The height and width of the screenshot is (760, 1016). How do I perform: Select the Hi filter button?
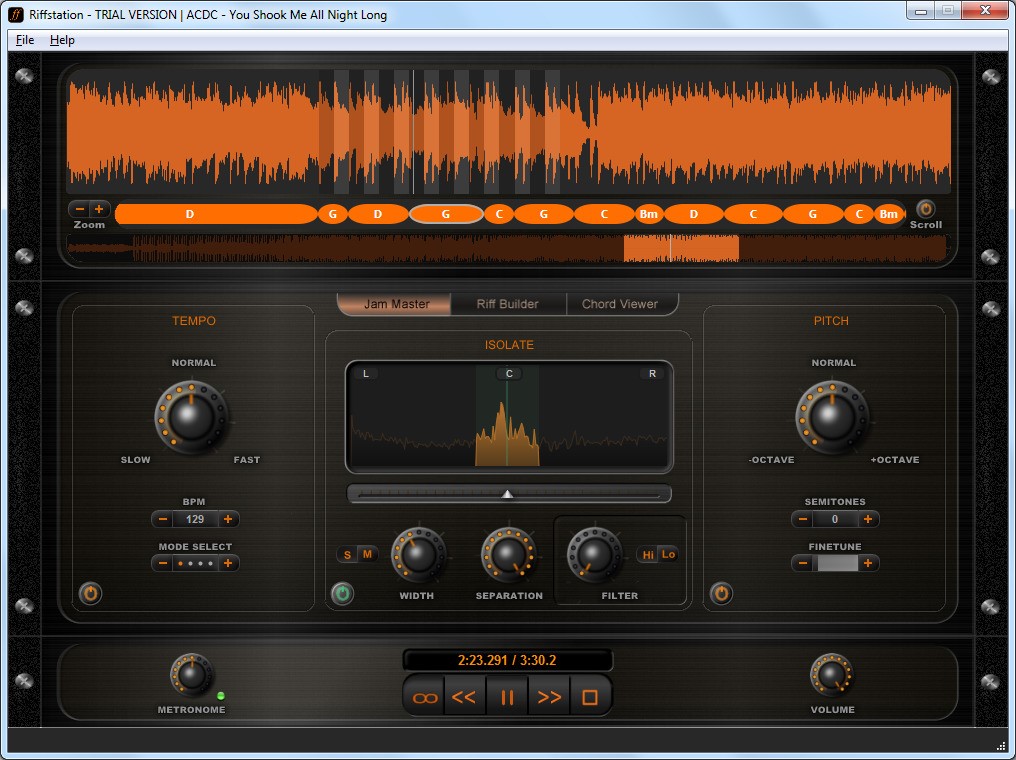tap(648, 554)
